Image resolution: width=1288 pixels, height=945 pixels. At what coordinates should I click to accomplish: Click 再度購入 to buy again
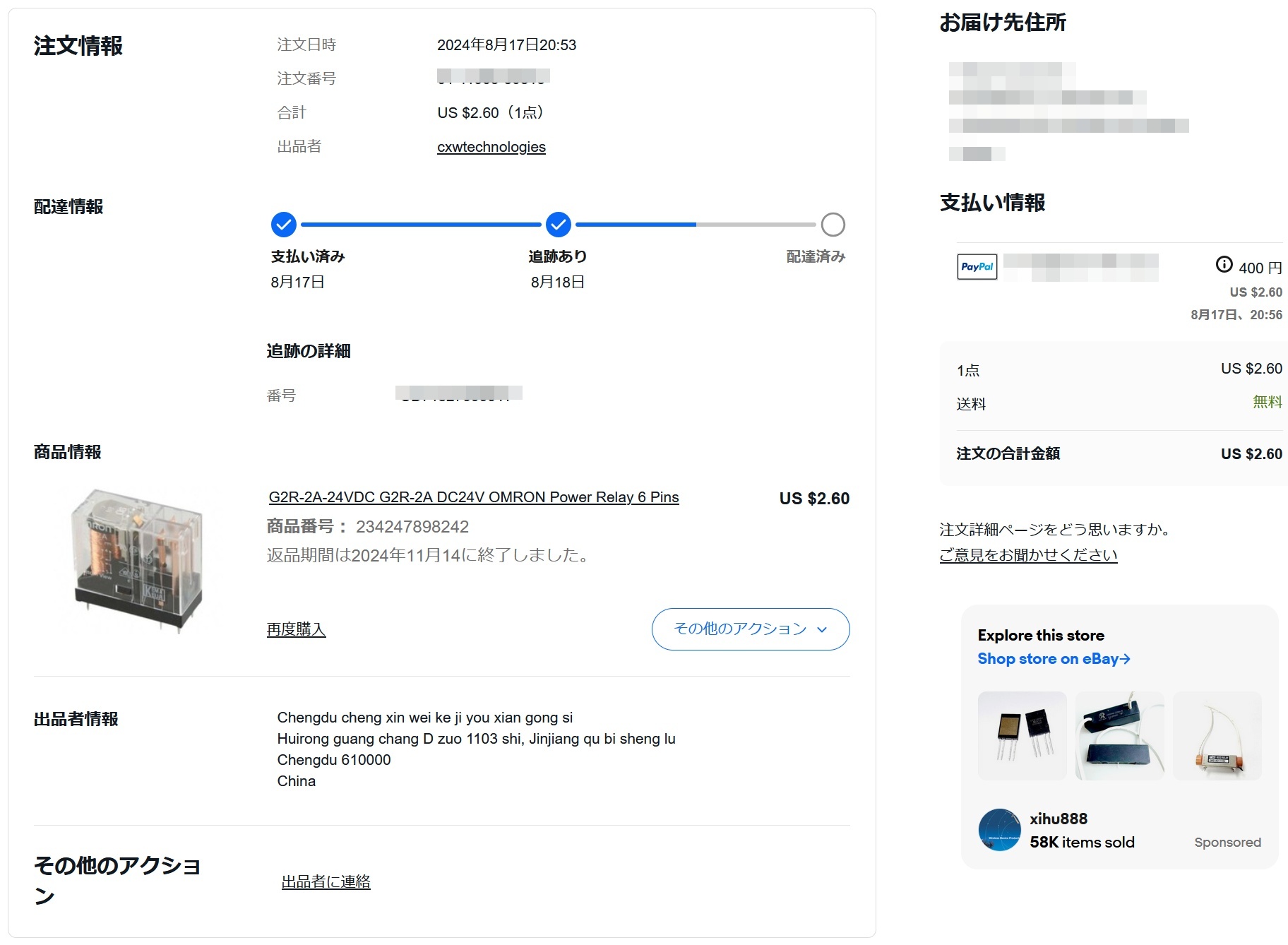(296, 629)
